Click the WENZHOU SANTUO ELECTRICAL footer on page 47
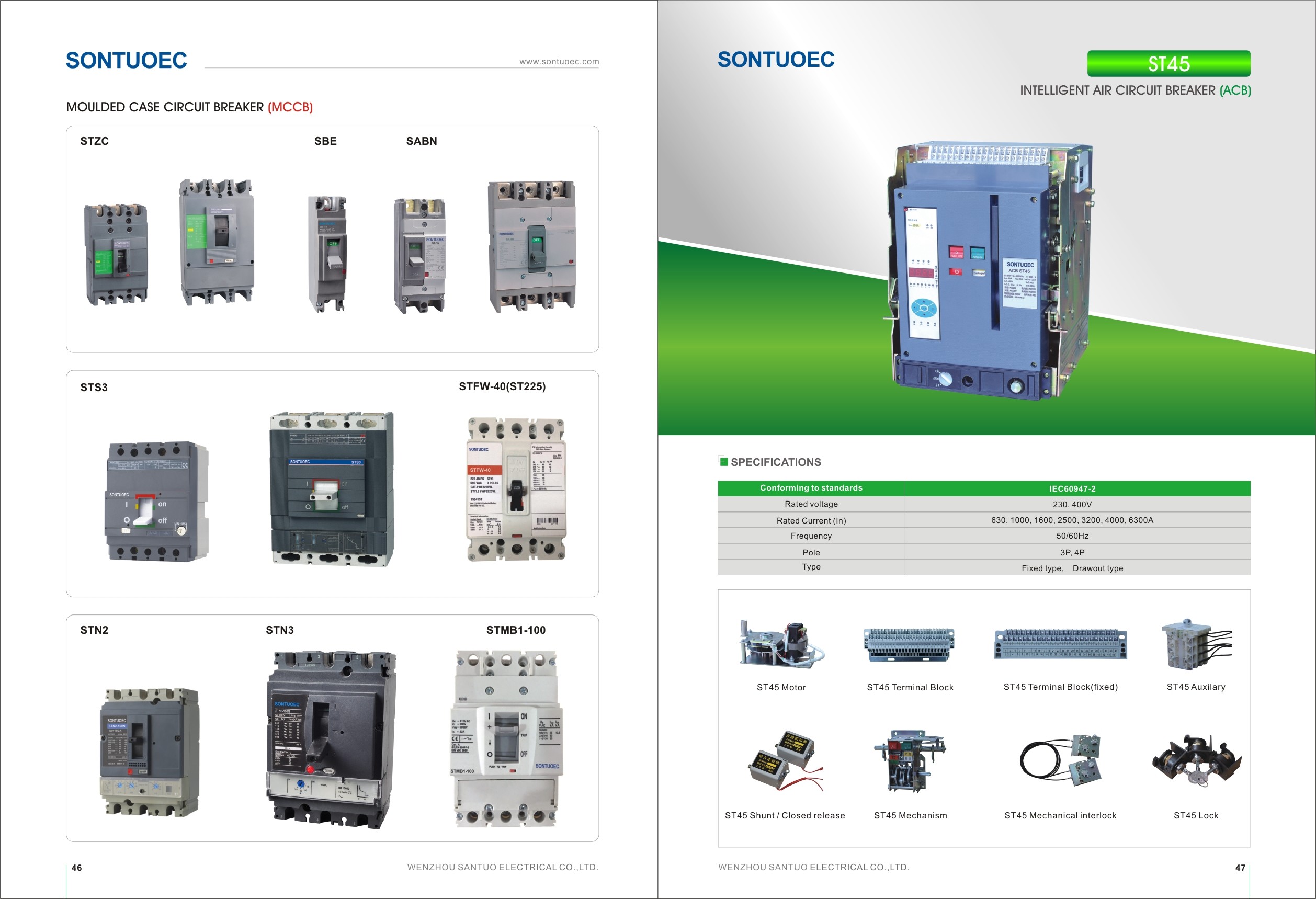Viewport: 1316px width, 899px height. [814, 867]
